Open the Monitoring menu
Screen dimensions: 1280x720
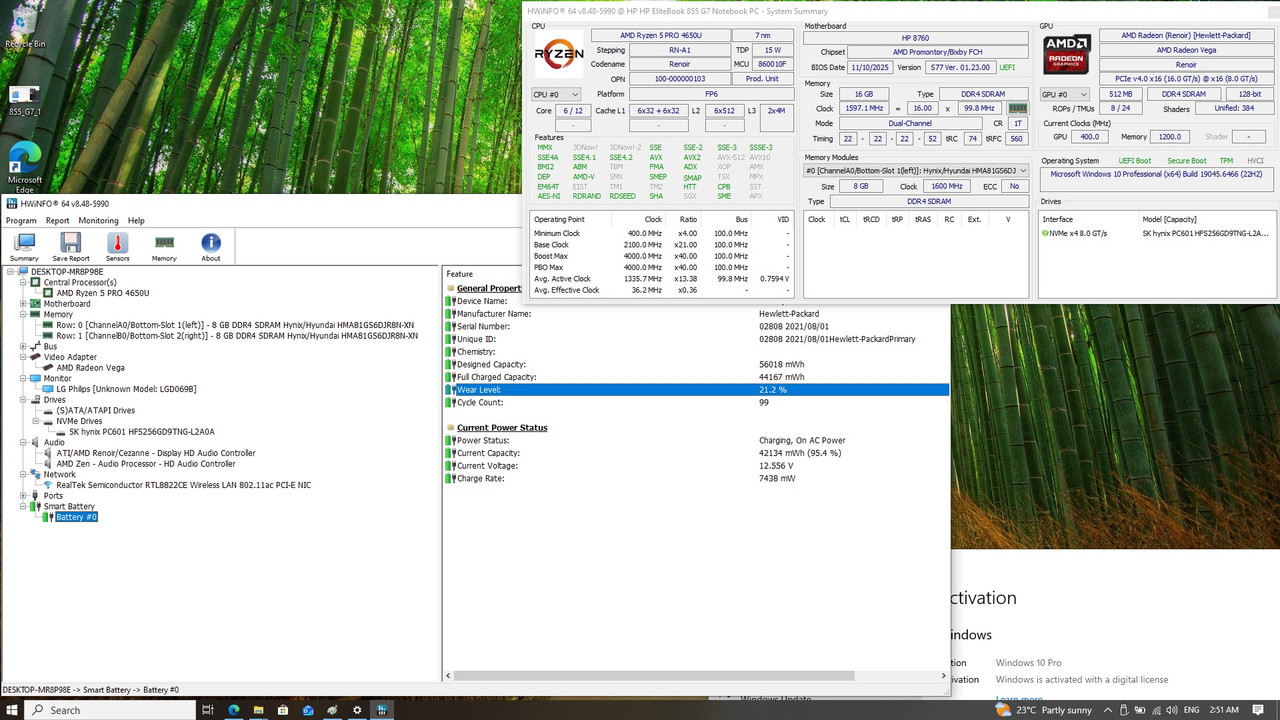(98, 221)
